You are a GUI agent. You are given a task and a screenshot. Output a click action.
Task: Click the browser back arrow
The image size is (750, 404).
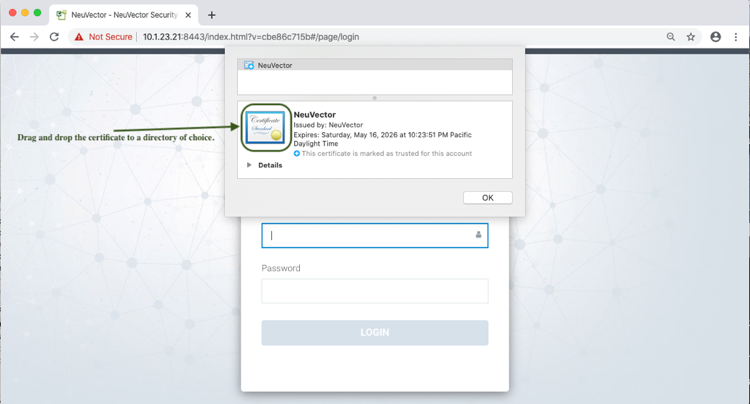tap(14, 37)
